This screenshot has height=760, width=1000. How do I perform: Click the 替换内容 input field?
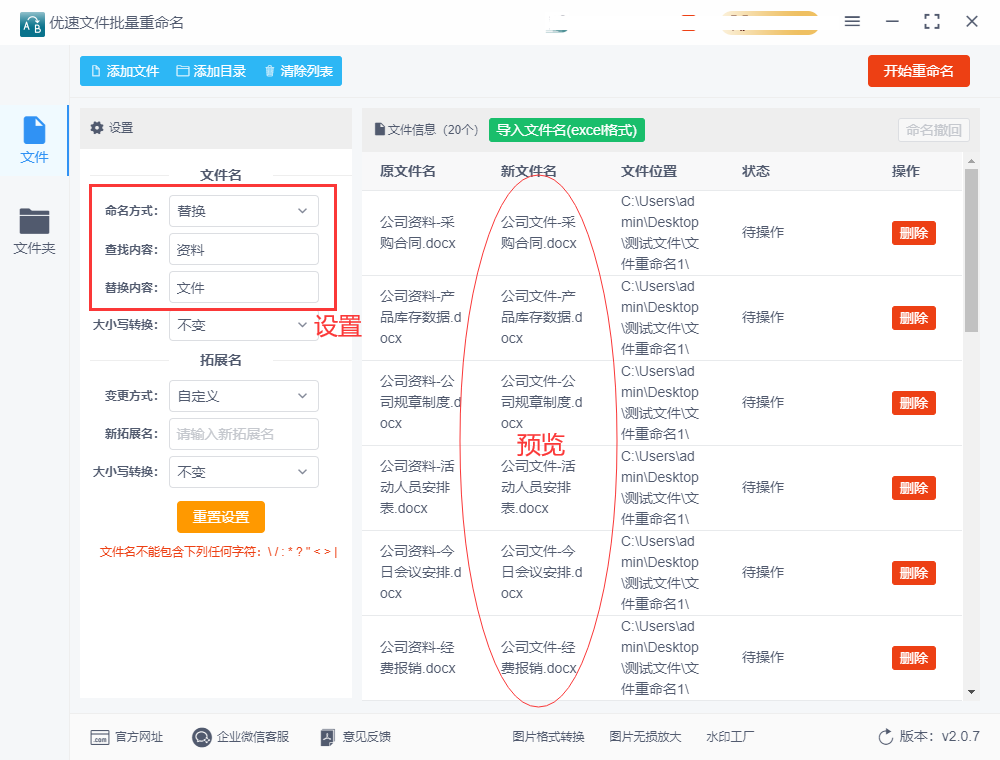pos(244,288)
